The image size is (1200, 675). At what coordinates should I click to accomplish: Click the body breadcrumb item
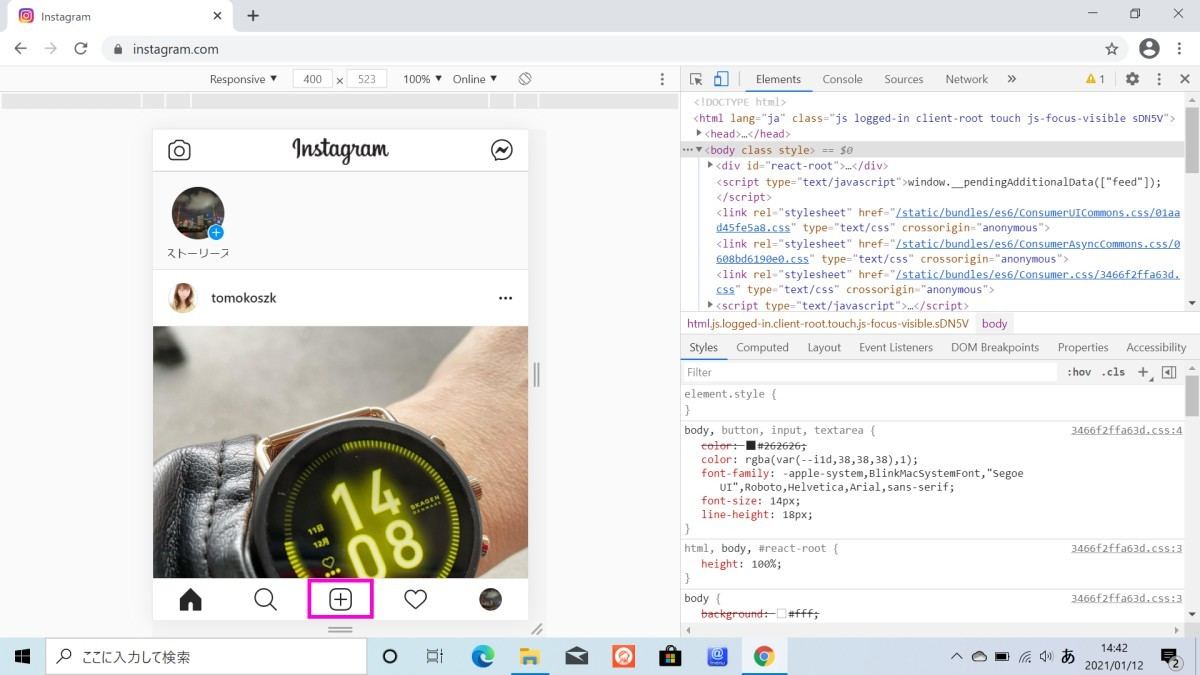[994, 324]
